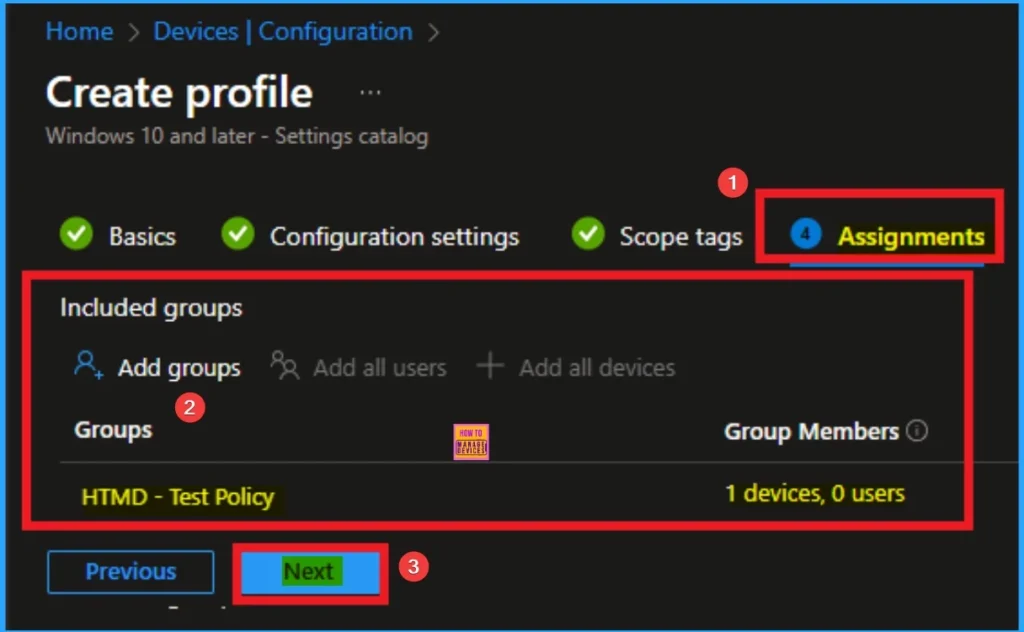Click the Previous button
1024x632 pixels.
131,572
